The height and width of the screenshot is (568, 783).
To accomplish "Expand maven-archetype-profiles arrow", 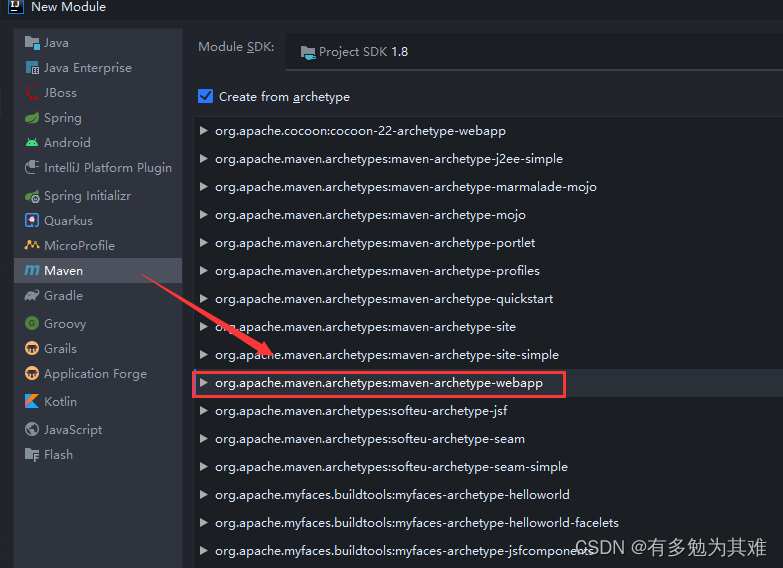I will [x=204, y=271].
